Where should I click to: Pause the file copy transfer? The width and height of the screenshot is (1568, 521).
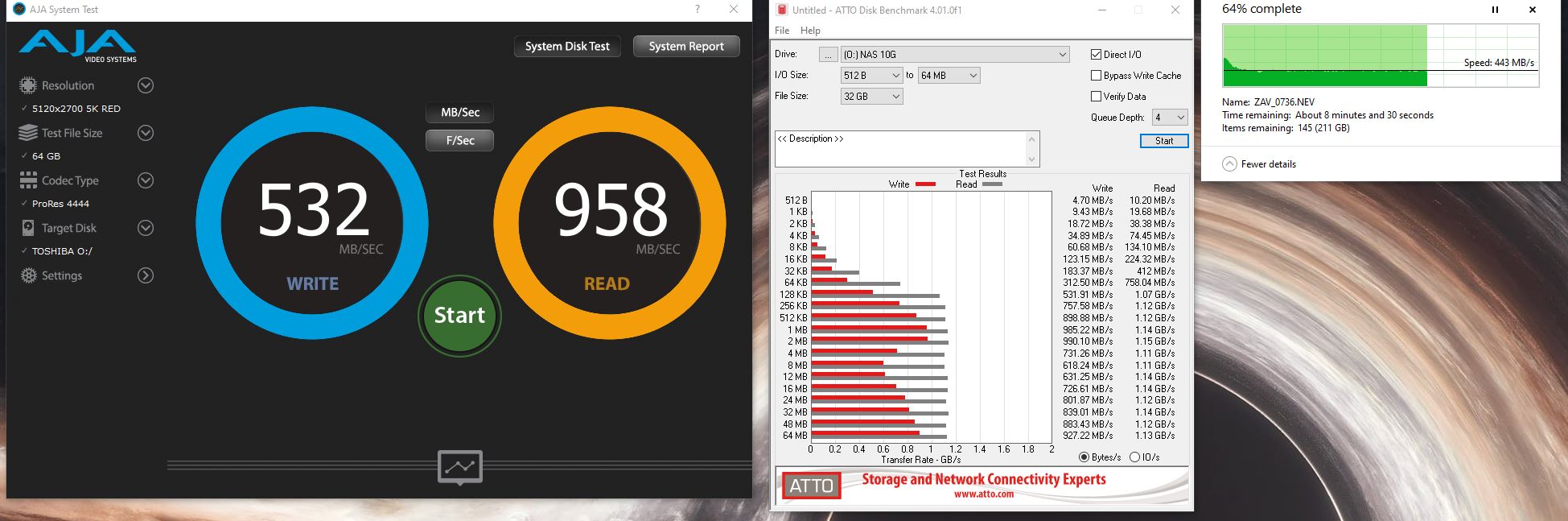pyautogui.click(x=1495, y=10)
